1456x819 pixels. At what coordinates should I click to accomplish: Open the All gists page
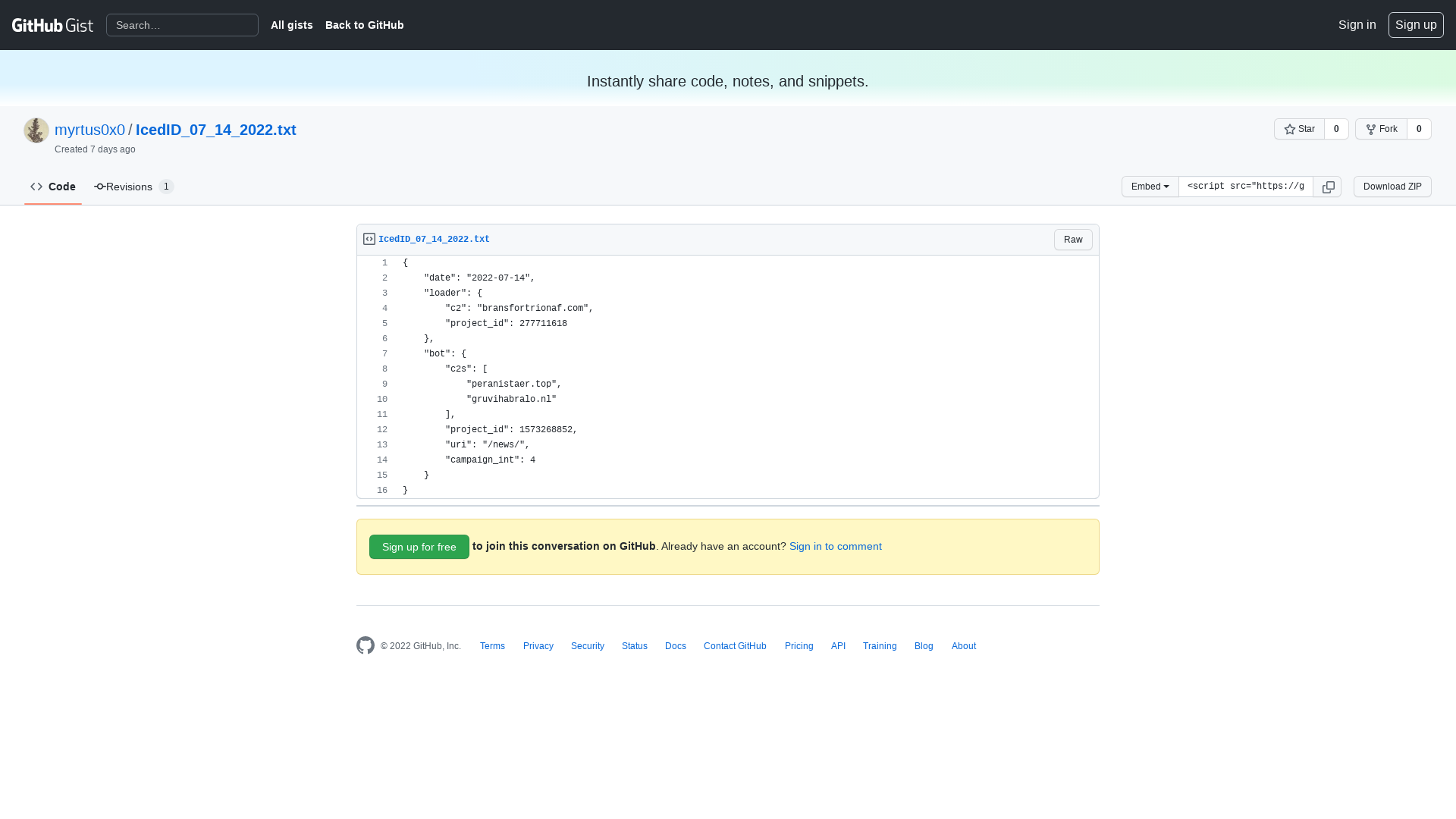click(x=291, y=25)
